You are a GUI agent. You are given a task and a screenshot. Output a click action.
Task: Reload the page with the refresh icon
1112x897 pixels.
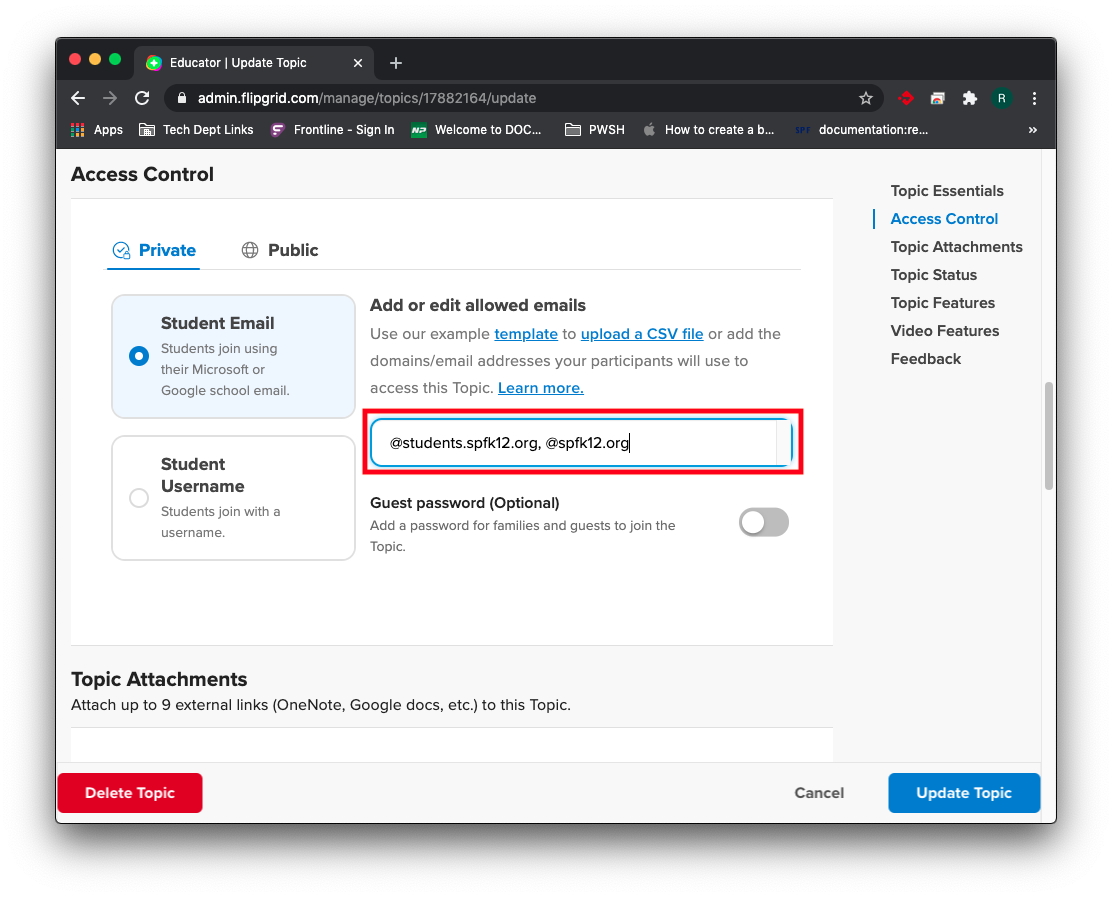pos(142,98)
